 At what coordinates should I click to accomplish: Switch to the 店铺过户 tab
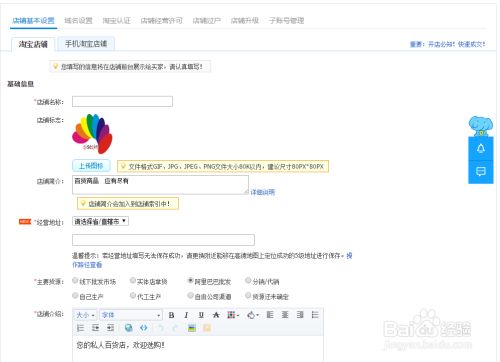coord(207,21)
